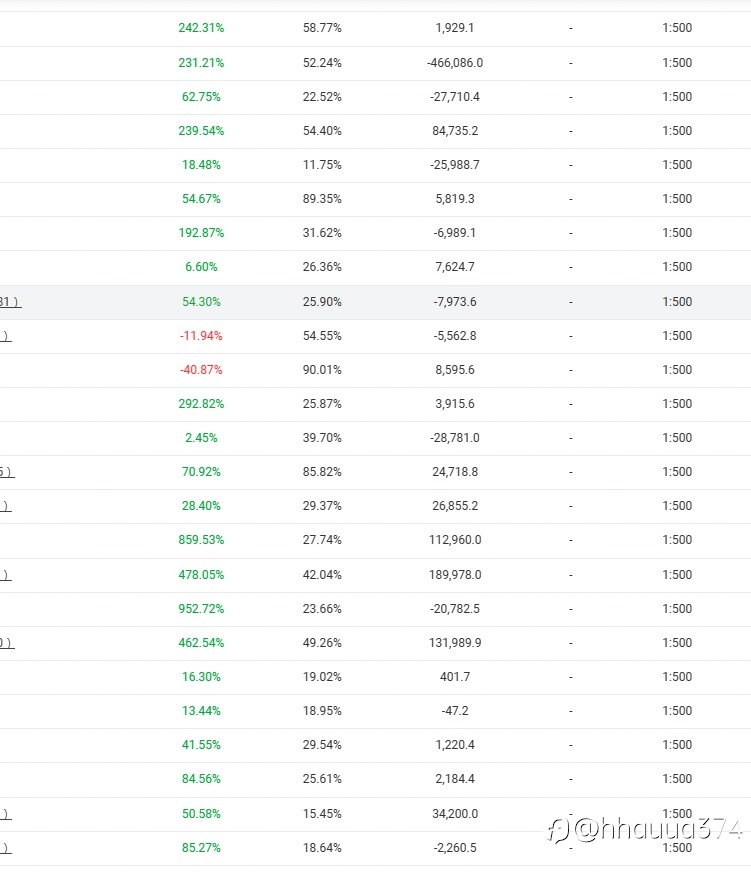Select the -40.87% red gain cell
The height and width of the screenshot is (872, 751).
coord(201,370)
